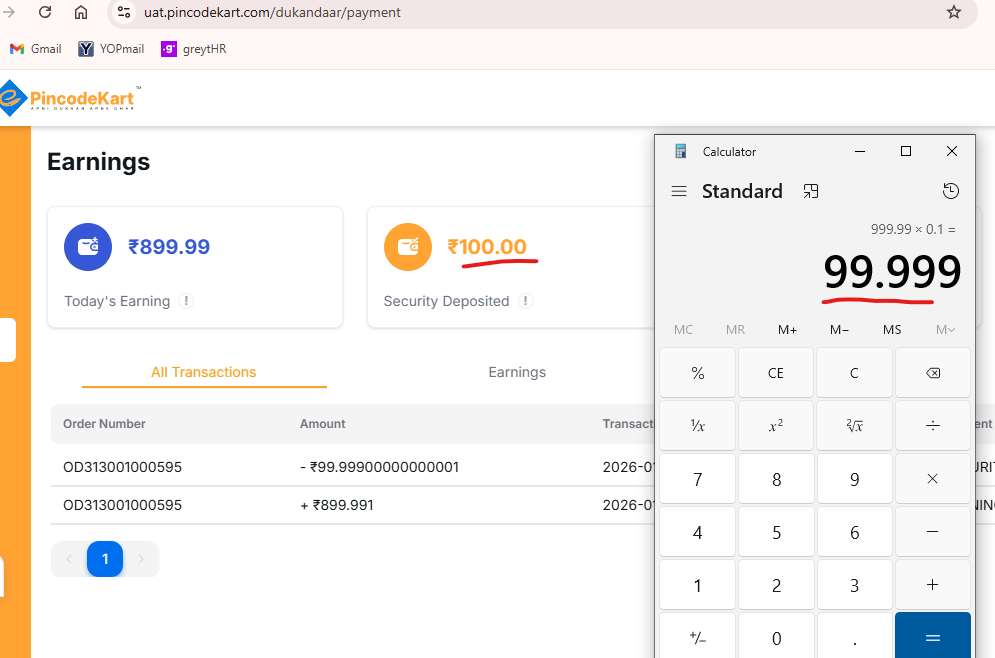Open the calculator hamburger navigation menu
This screenshot has width=995, height=658.
679,191
